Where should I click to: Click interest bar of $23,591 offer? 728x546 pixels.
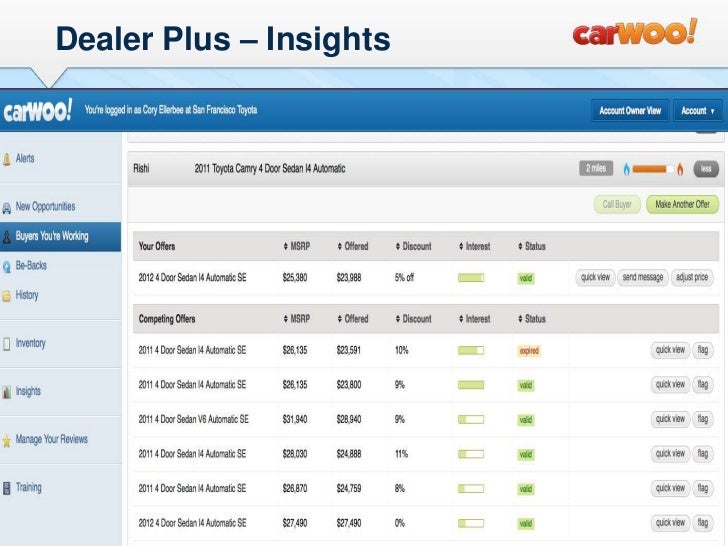[471, 350]
